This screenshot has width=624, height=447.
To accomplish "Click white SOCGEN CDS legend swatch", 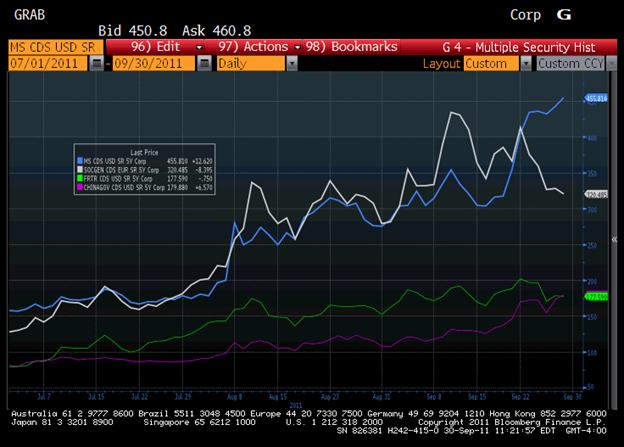I will (x=79, y=168).
